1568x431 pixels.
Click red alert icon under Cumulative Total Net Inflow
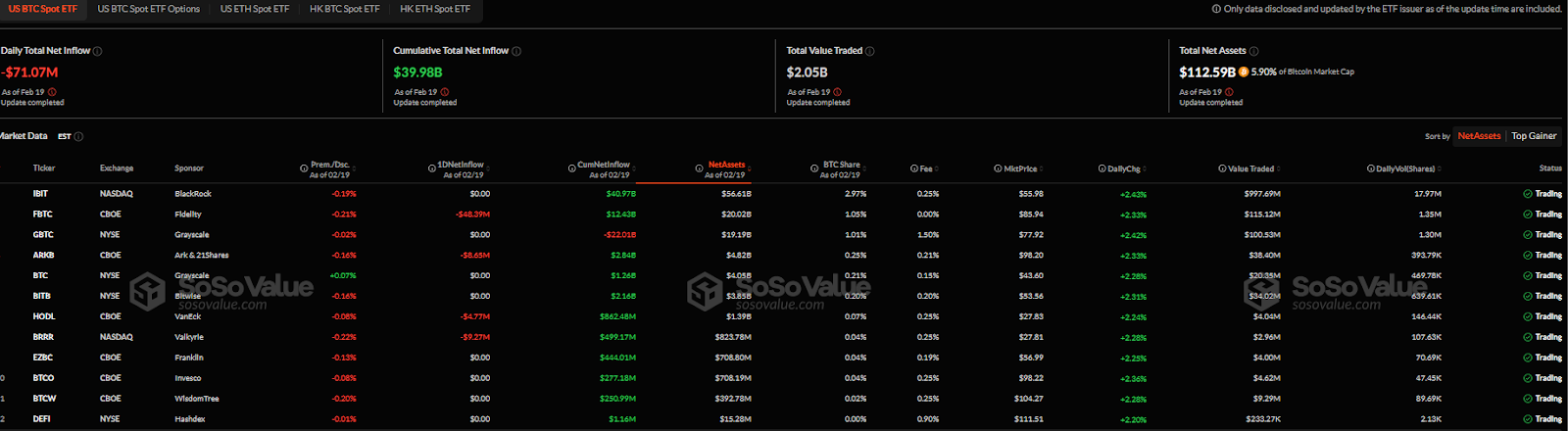point(445,92)
